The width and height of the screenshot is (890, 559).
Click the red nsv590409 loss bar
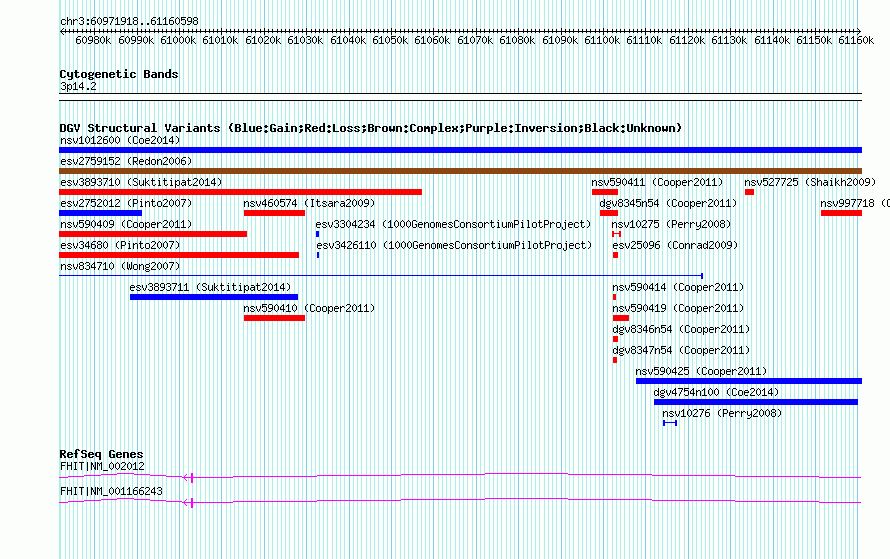[153, 234]
